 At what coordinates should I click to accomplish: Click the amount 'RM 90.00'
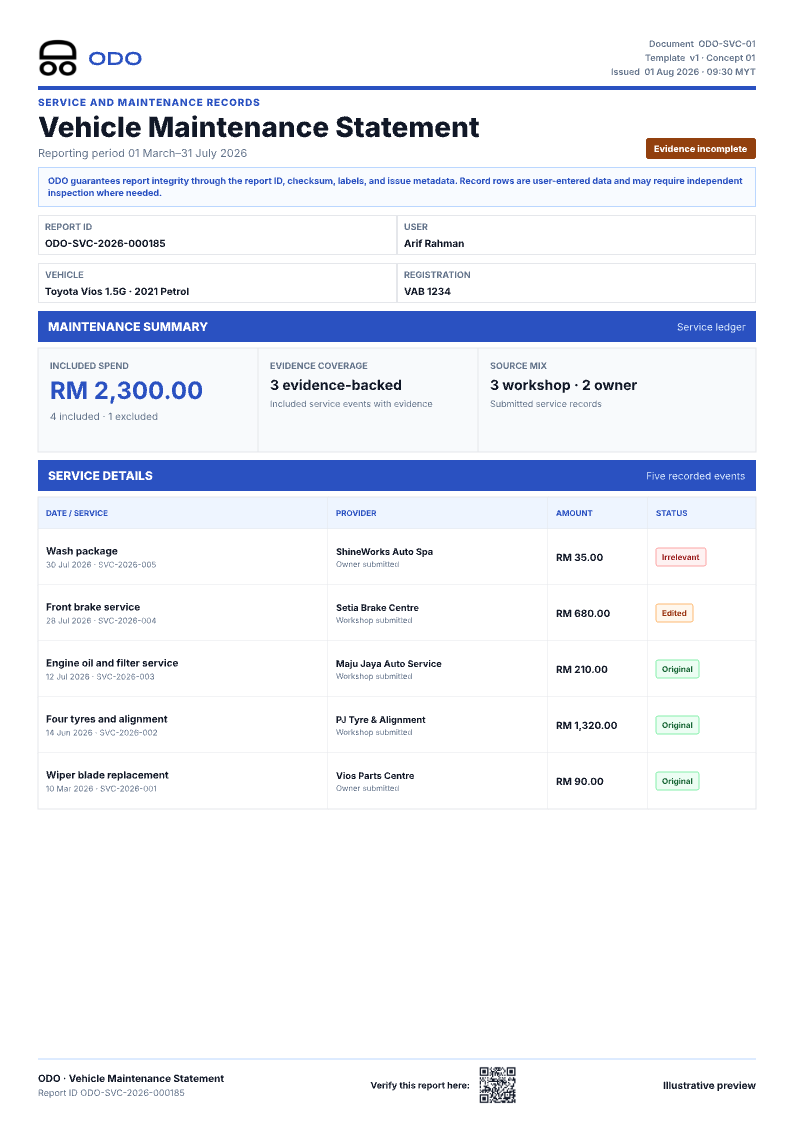tap(579, 781)
